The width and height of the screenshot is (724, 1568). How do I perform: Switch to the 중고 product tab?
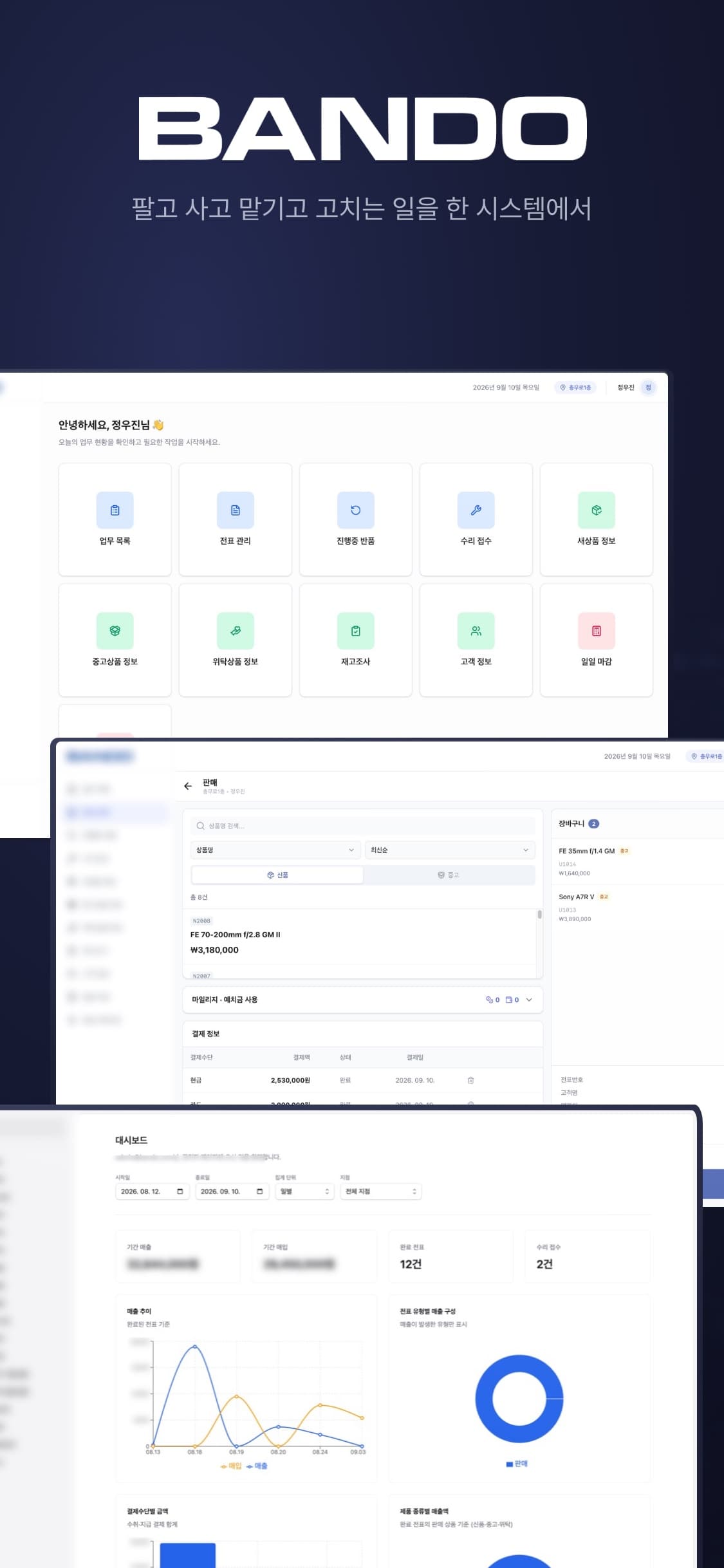tap(449, 875)
